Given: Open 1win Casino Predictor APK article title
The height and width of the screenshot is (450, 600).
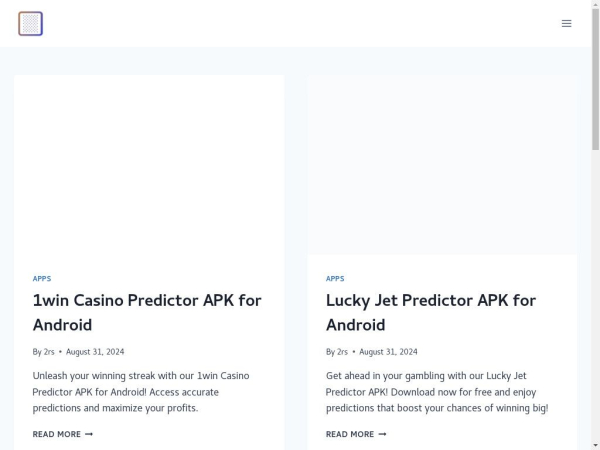Looking at the screenshot, I should (147, 312).
